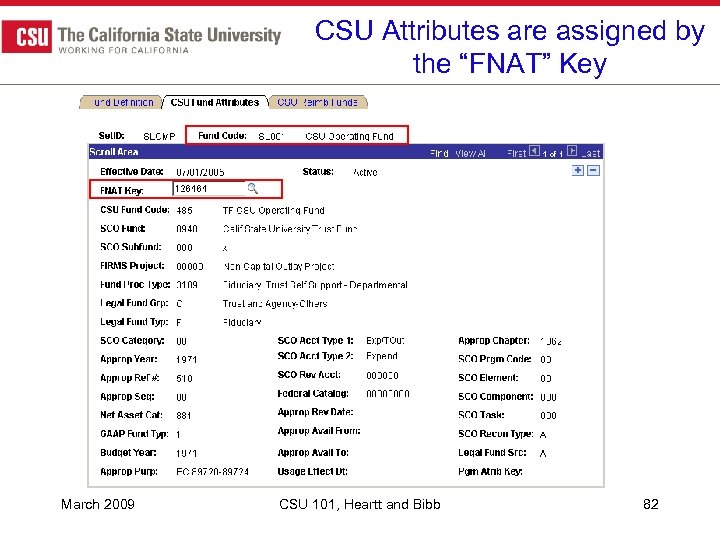Viewport: 720px width, 540px height.
Task: Select the SCO Fund value 0948
Action: pos(187,229)
